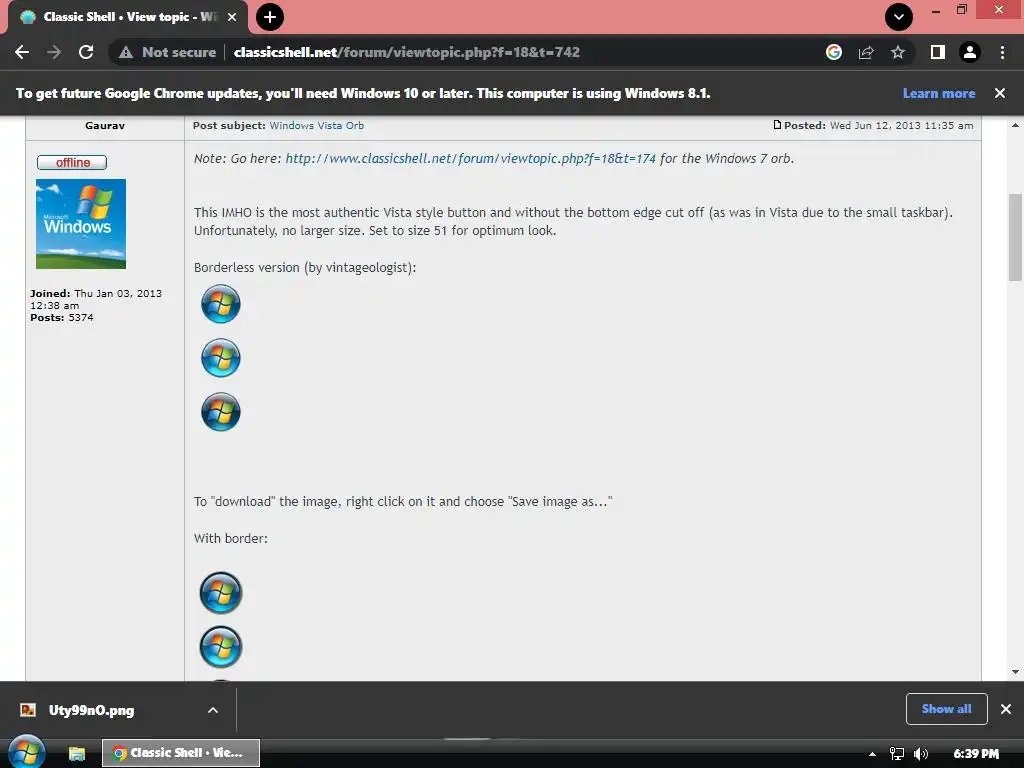Dismiss the Chrome update notice bar
Screen dimensions: 1024x768
coord(1000,93)
